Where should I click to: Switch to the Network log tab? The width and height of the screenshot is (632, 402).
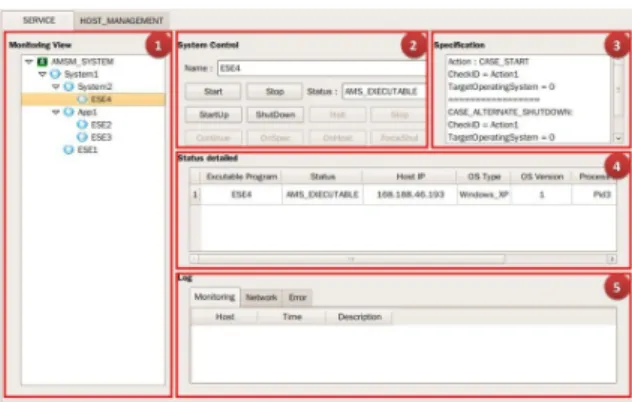click(x=261, y=298)
